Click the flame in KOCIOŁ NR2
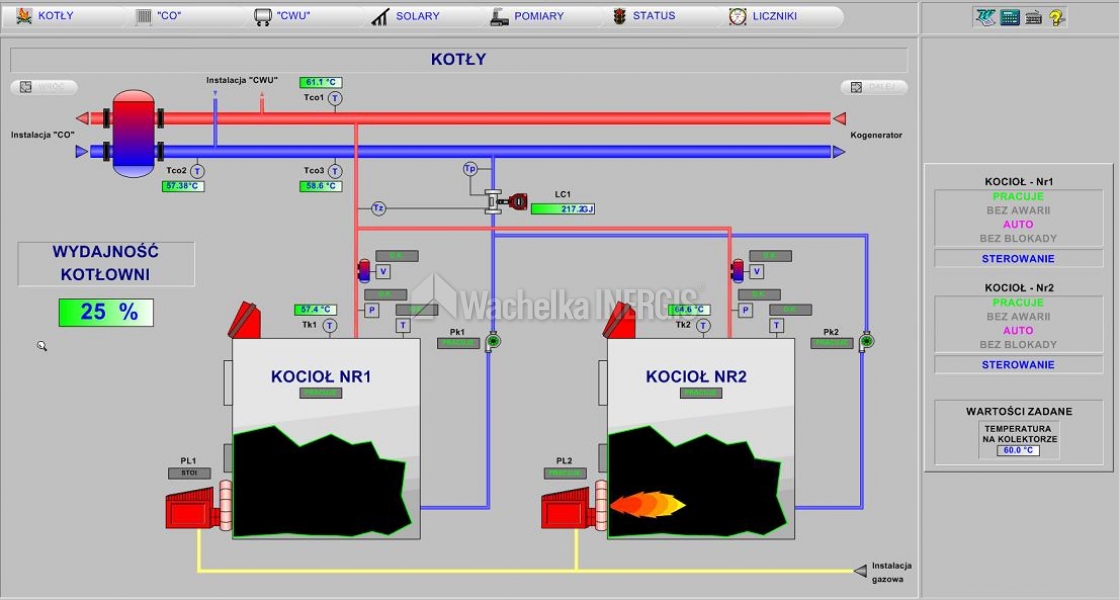Image resolution: width=1119 pixels, height=600 pixels. tap(647, 504)
